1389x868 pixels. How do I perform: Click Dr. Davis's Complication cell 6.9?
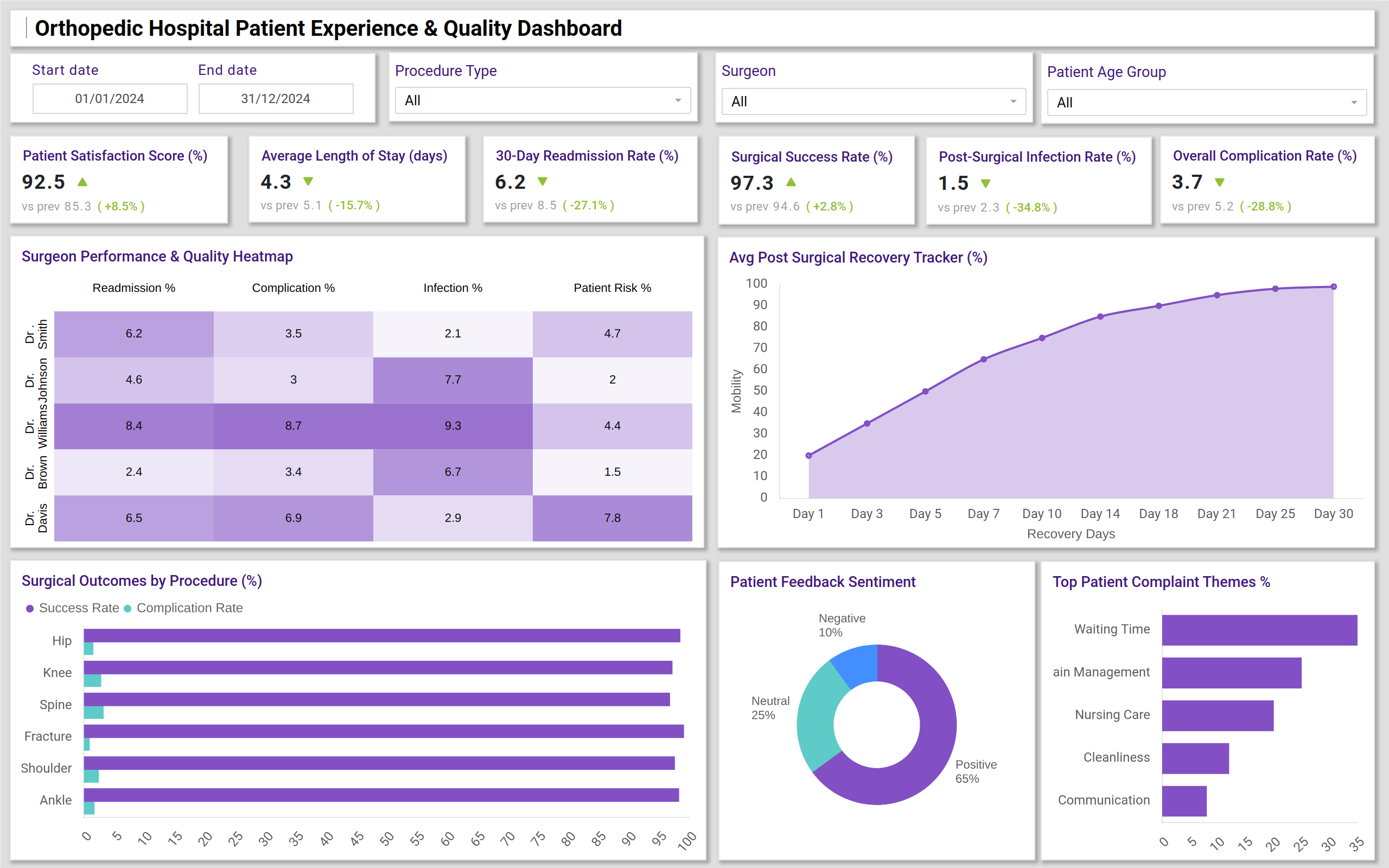pyautogui.click(x=294, y=518)
